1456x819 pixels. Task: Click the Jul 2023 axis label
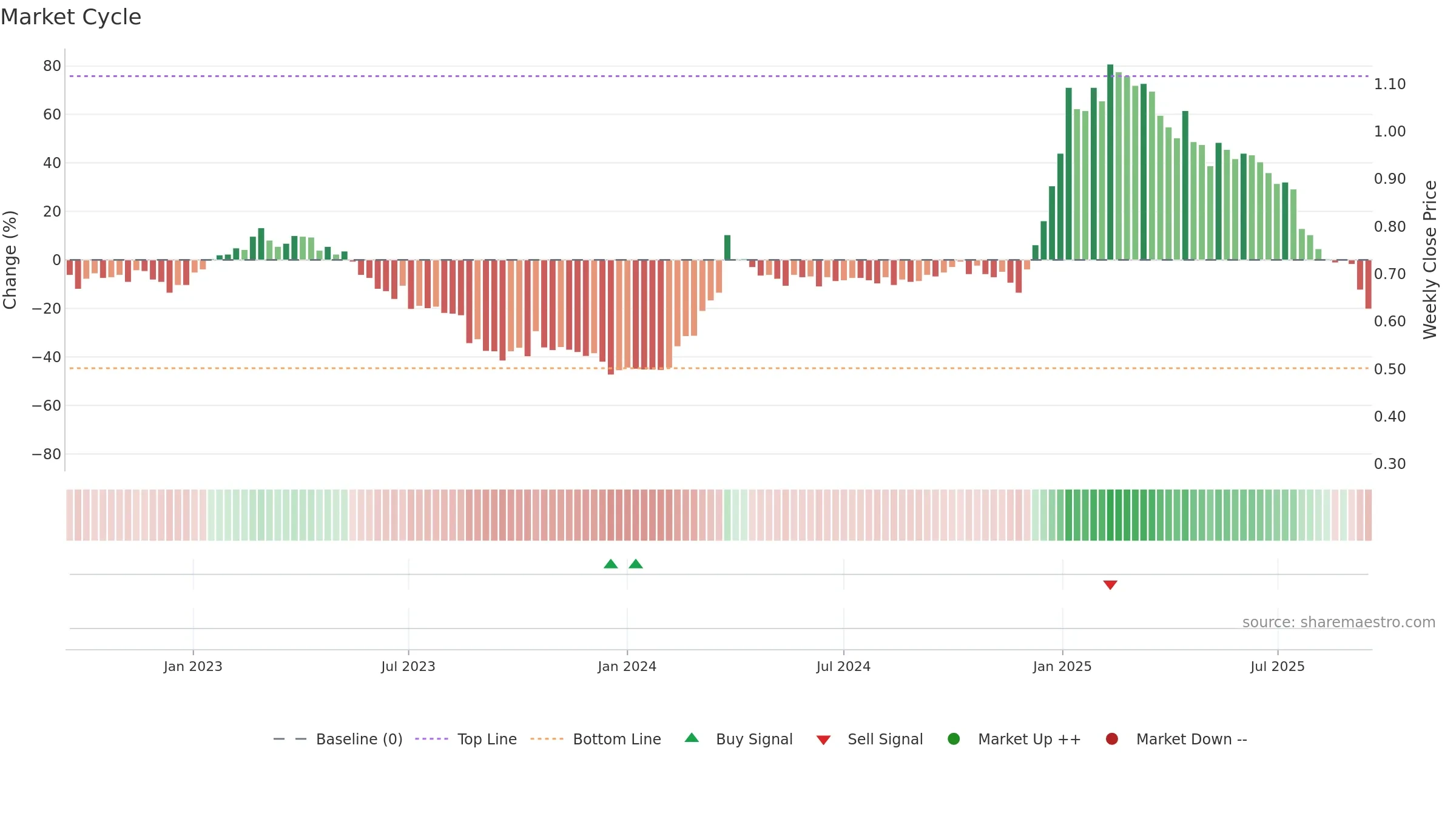click(408, 666)
